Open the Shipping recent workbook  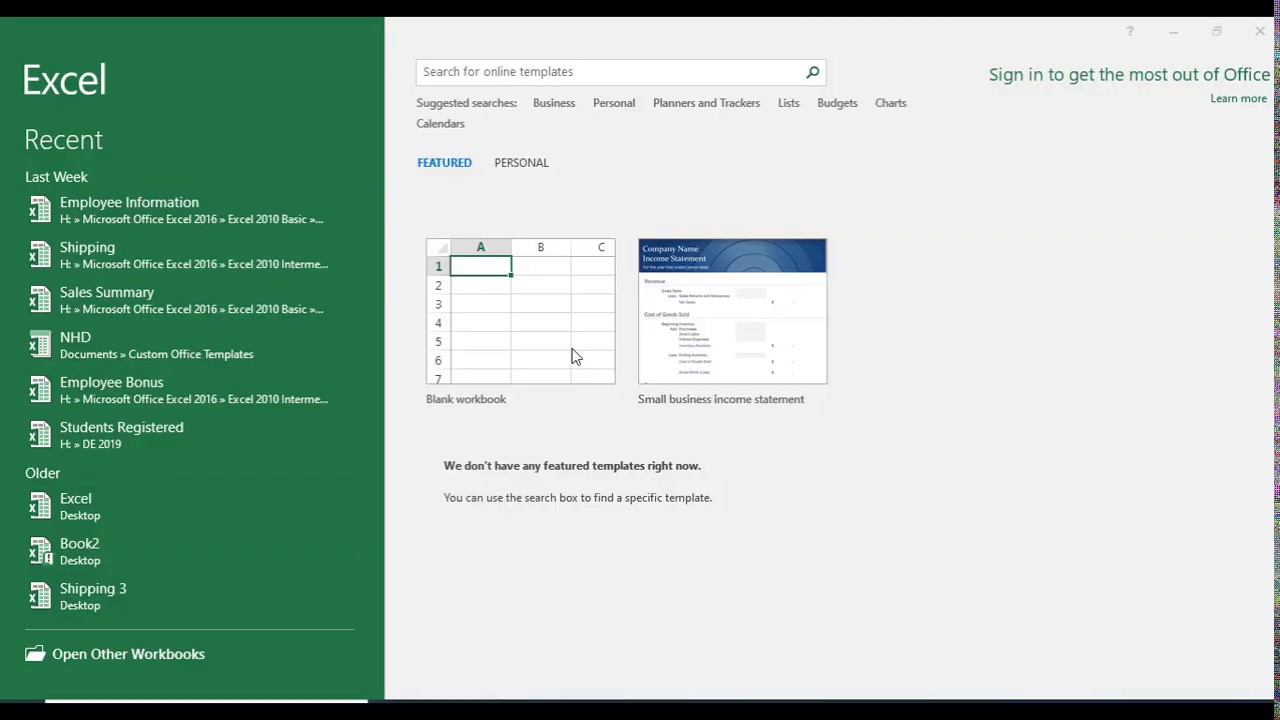pyautogui.click(x=190, y=255)
